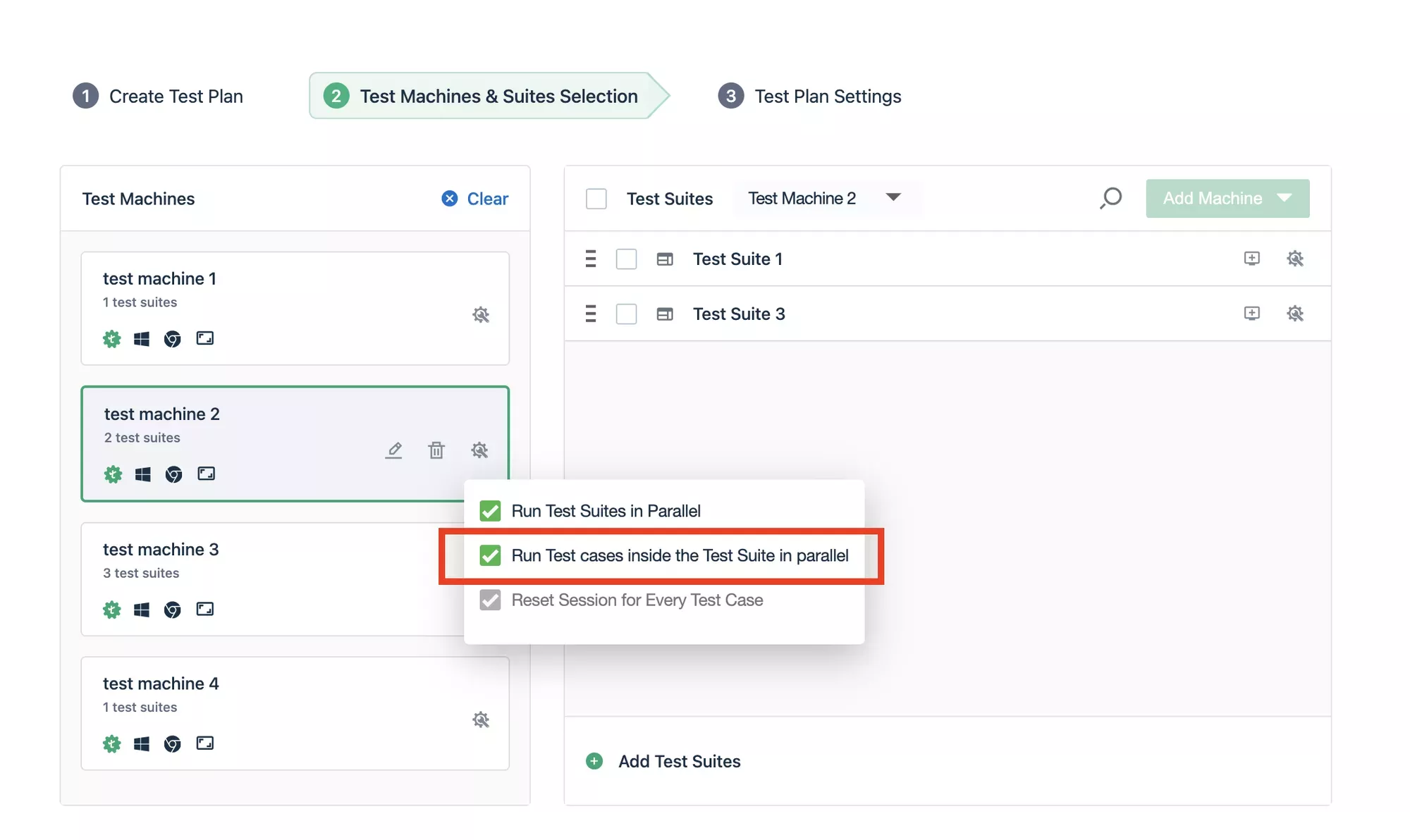This screenshot has width=1410, height=840.
Task: Click the settings gear icon on Test Suite 3
Action: (1295, 313)
